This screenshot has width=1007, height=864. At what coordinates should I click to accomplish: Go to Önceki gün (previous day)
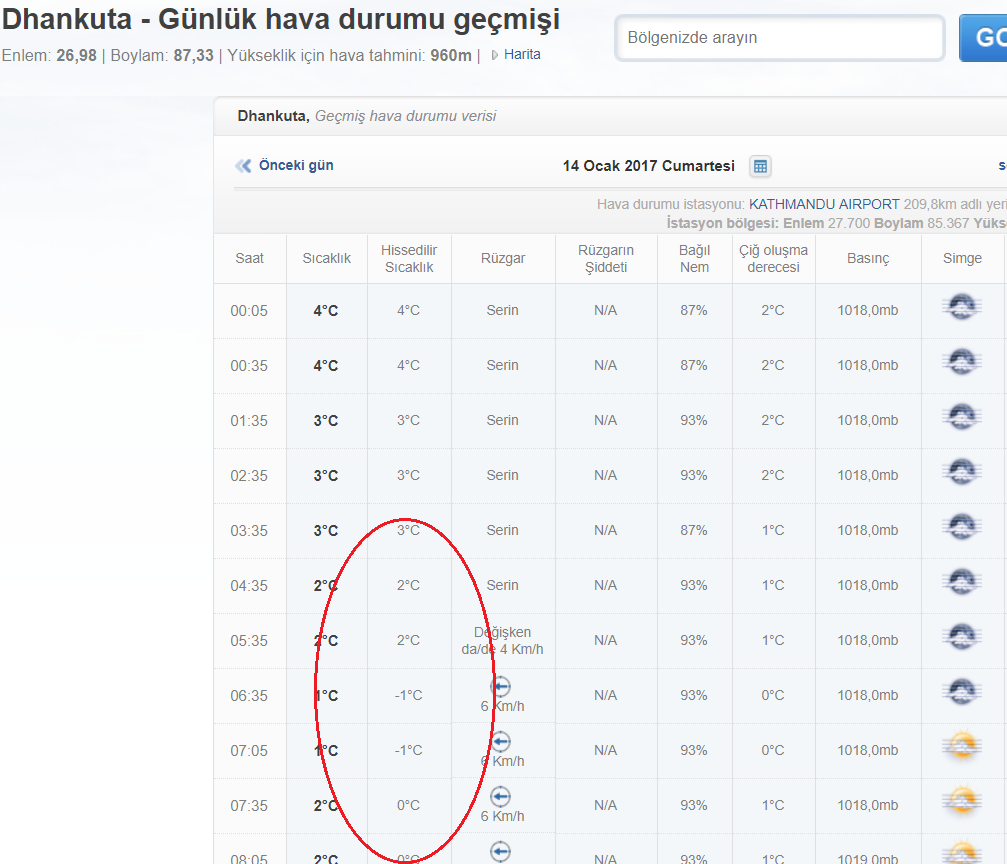(x=296, y=165)
